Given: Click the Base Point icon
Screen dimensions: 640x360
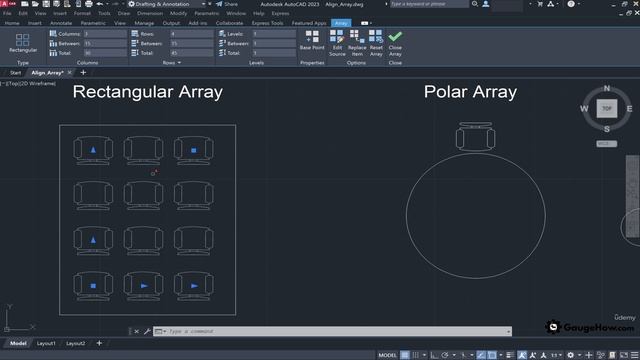Looking at the screenshot, I should [x=312, y=36].
